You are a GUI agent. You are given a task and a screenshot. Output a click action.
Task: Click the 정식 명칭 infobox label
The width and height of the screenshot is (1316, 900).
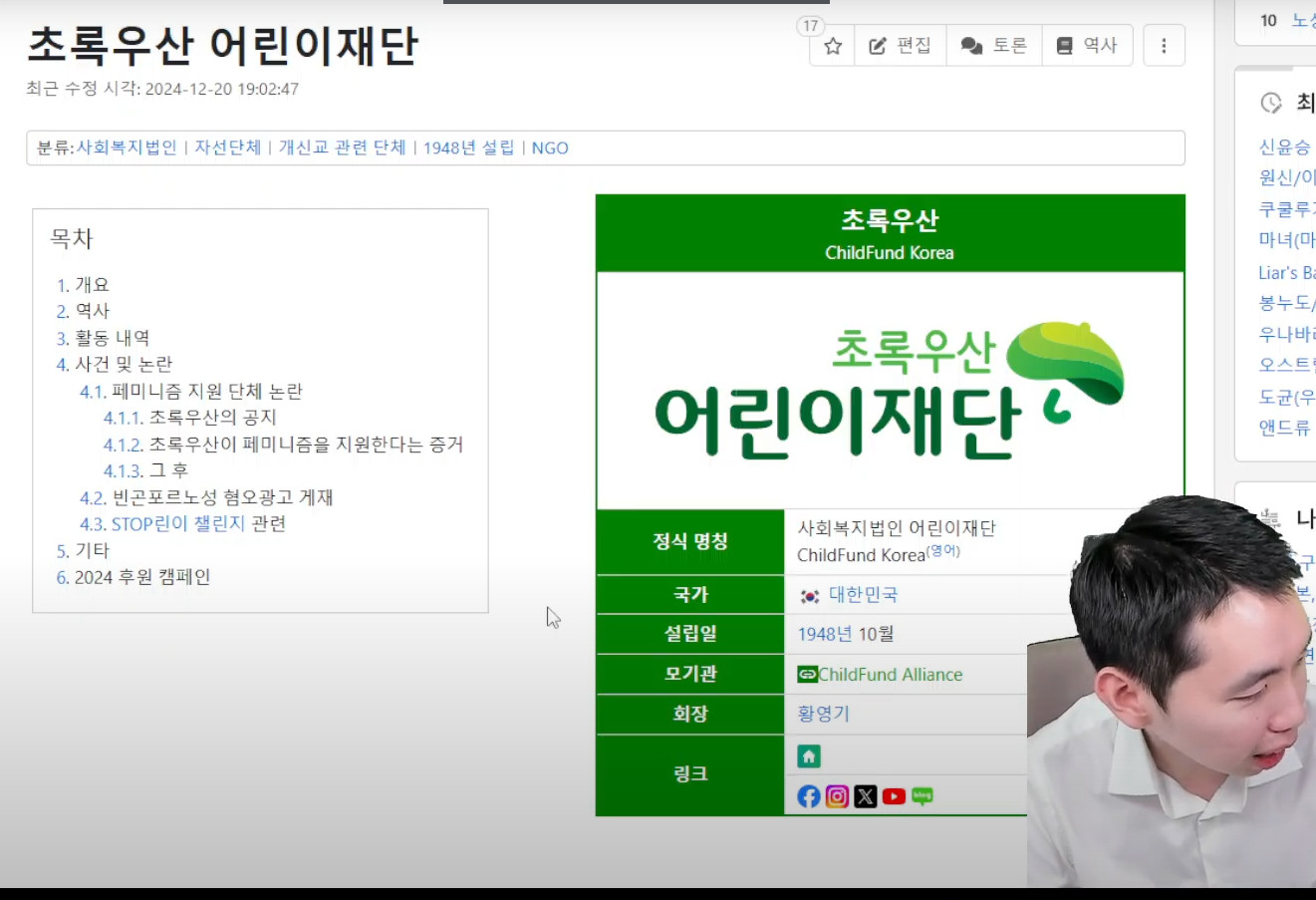point(690,541)
